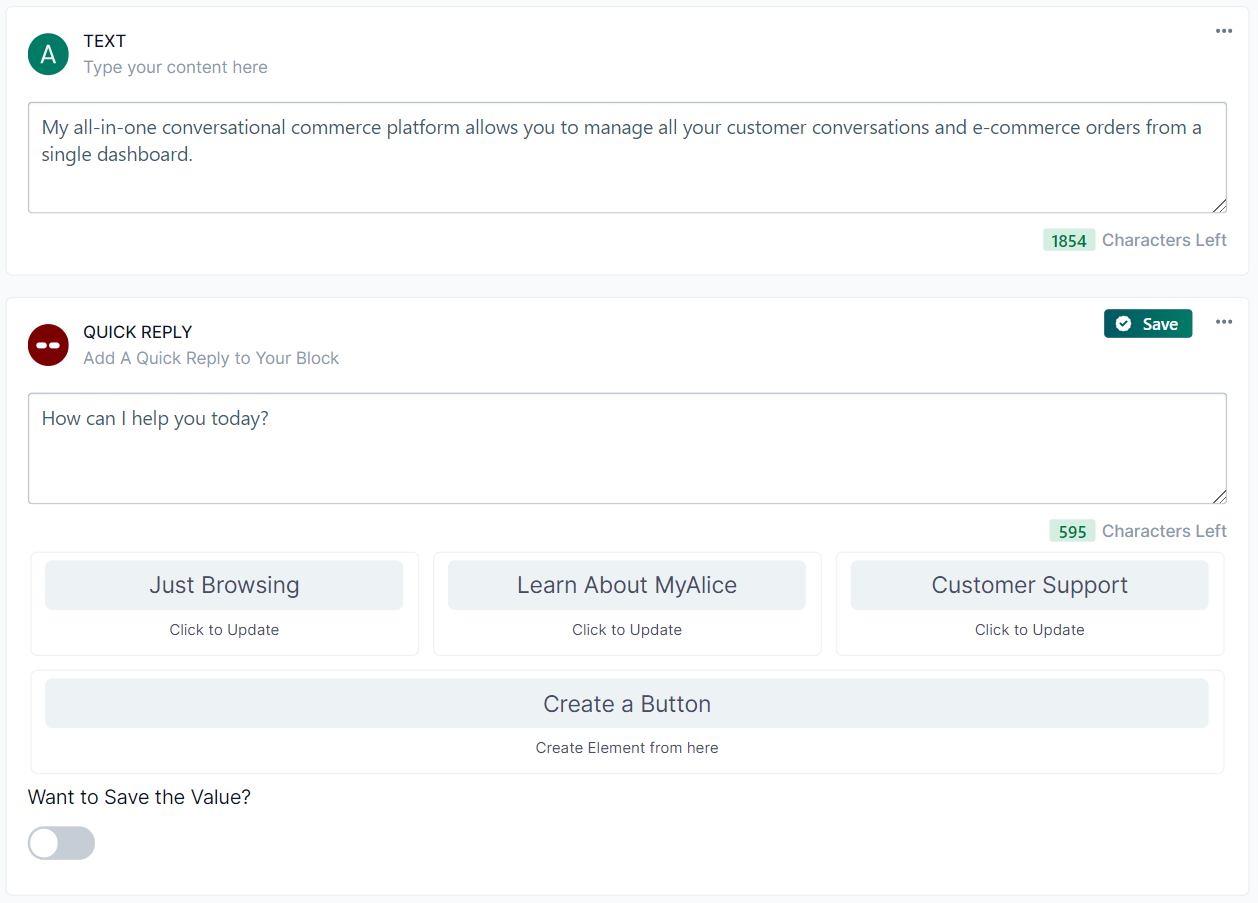Click the Quick Reply textarea resize handle
Viewport: 1258px width, 903px height.
coord(1219,497)
